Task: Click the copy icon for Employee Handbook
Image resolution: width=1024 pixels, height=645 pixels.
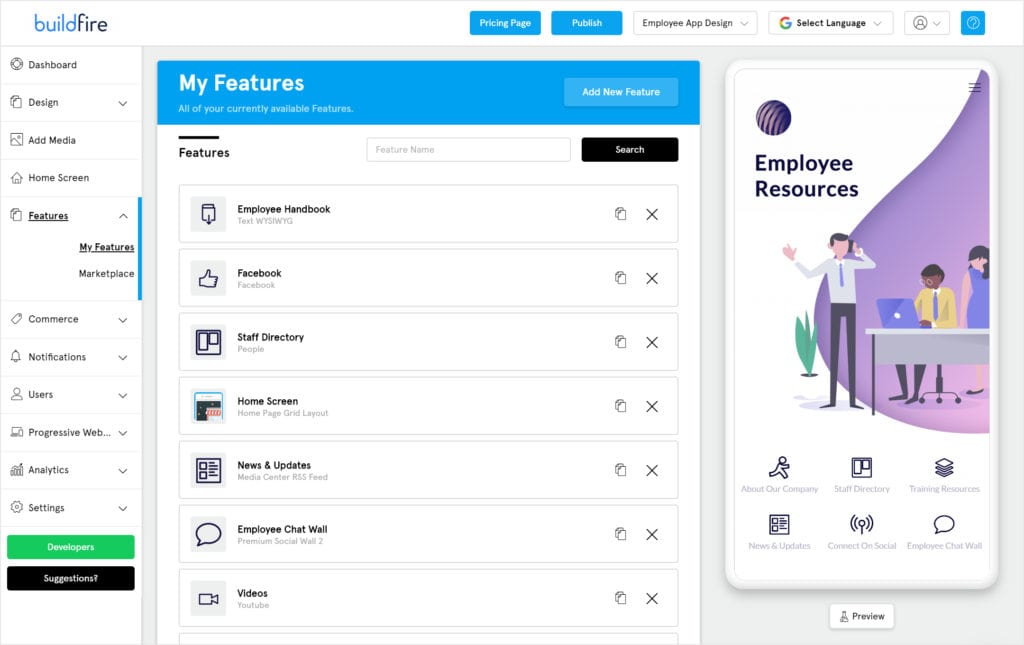Action: (620, 214)
